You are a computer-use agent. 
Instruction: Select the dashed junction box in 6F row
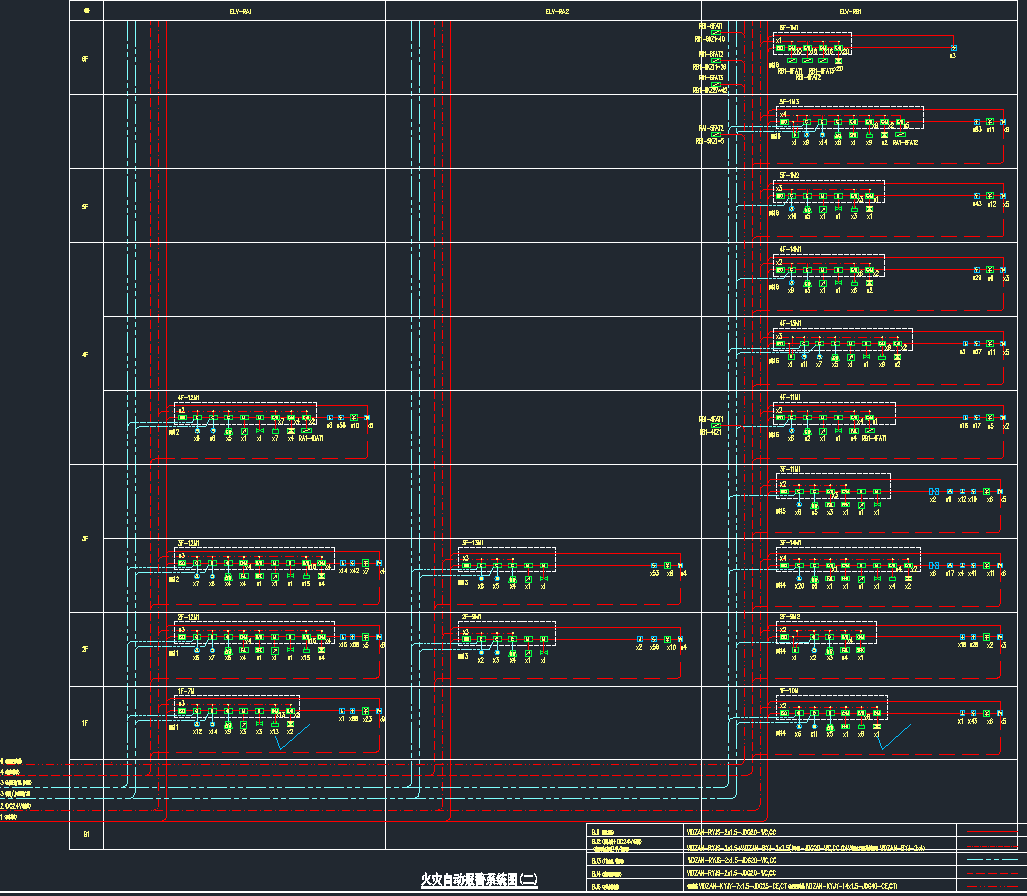pyautogui.click(x=811, y=44)
